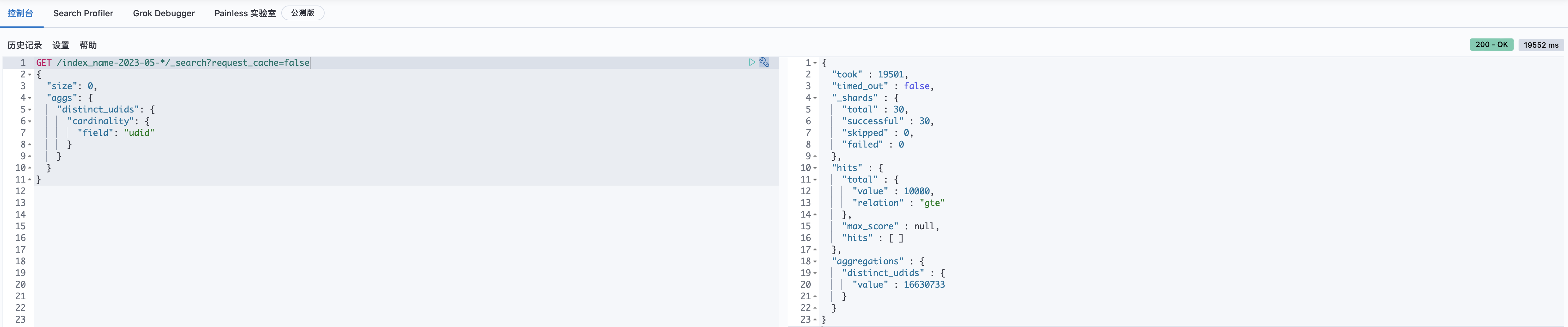Click "timed_out" : false in response

883,86
